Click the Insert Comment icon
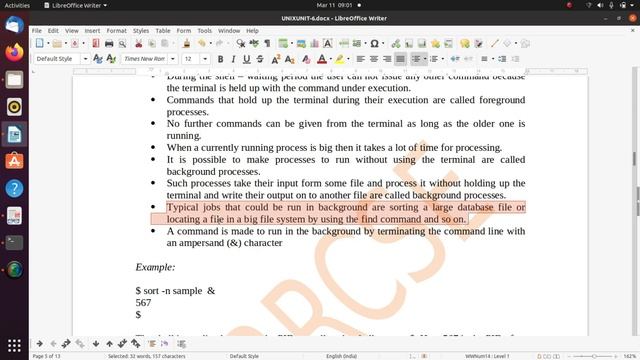 click(464, 43)
